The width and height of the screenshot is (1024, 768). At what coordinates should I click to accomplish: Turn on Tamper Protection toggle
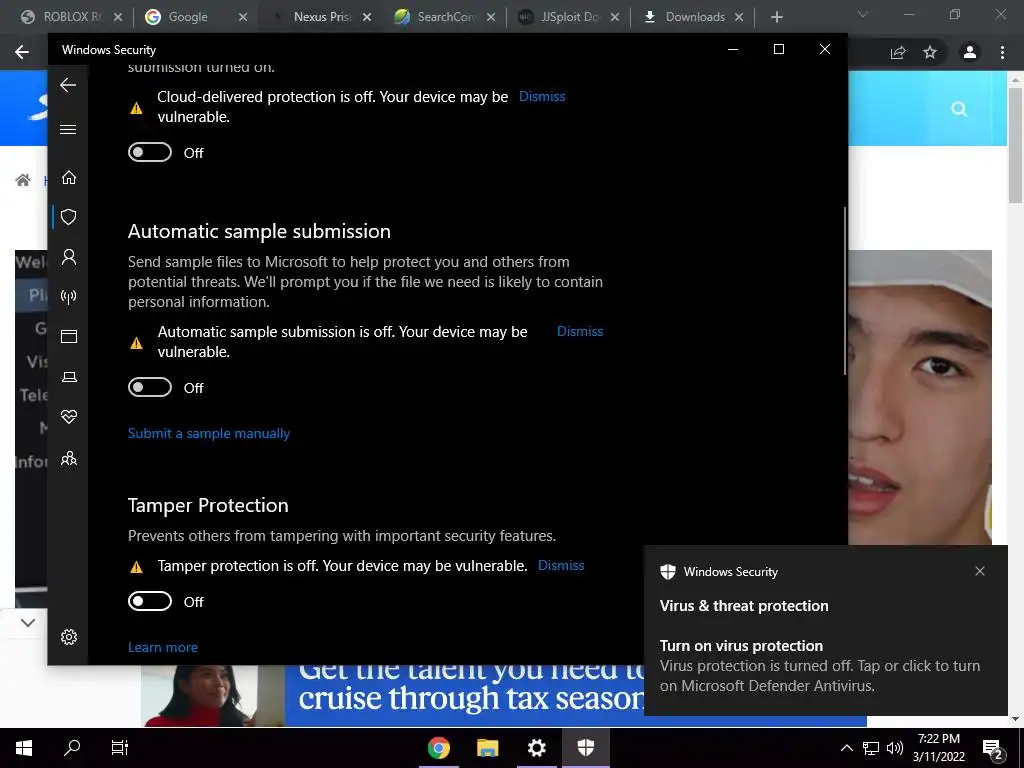(x=150, y=601)
